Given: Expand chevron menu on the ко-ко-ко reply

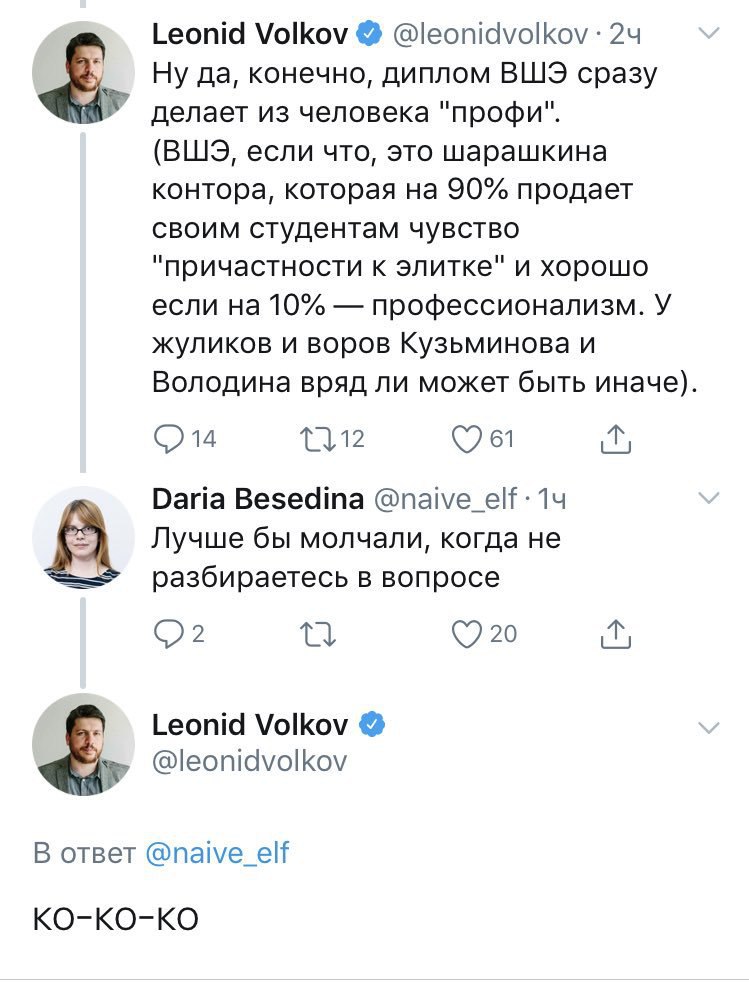Looking at the screenshot, I should [x=708, y=728].
